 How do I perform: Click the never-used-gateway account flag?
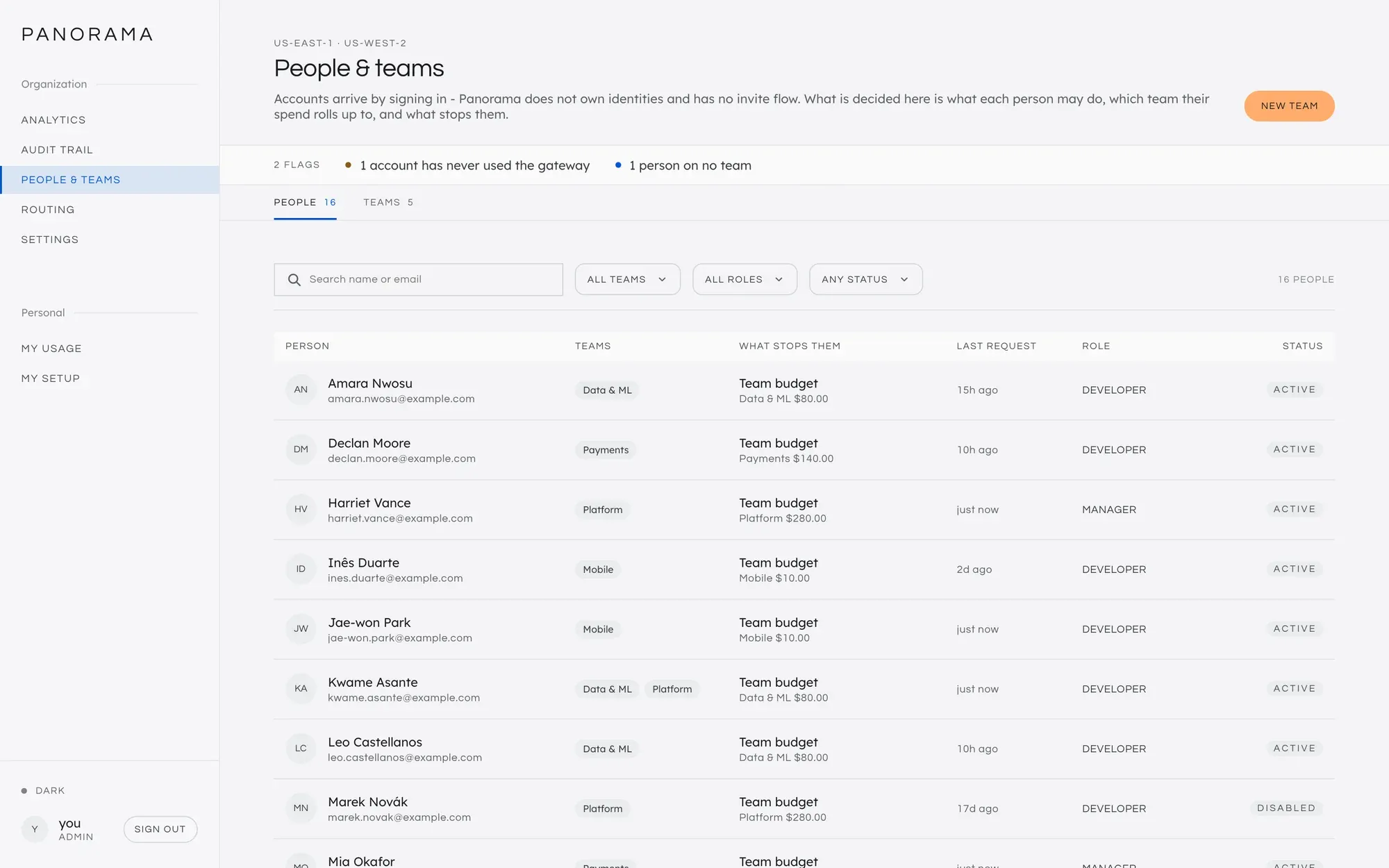click(467, 165)
